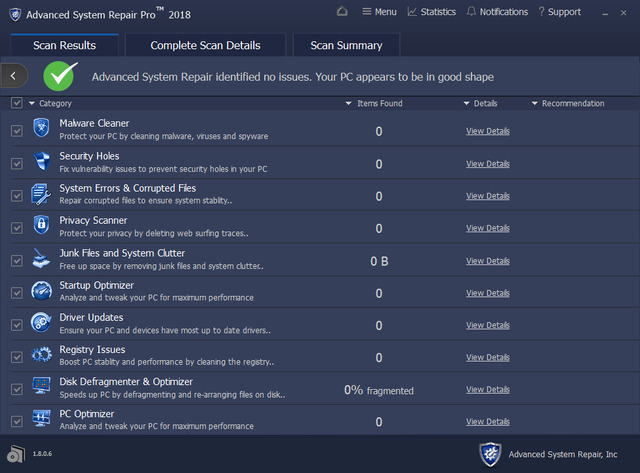Viewport: 640px width, 473px height.
Task: Toggle the Junk Files and System Clutter checkbox
Action: (16, 260)
